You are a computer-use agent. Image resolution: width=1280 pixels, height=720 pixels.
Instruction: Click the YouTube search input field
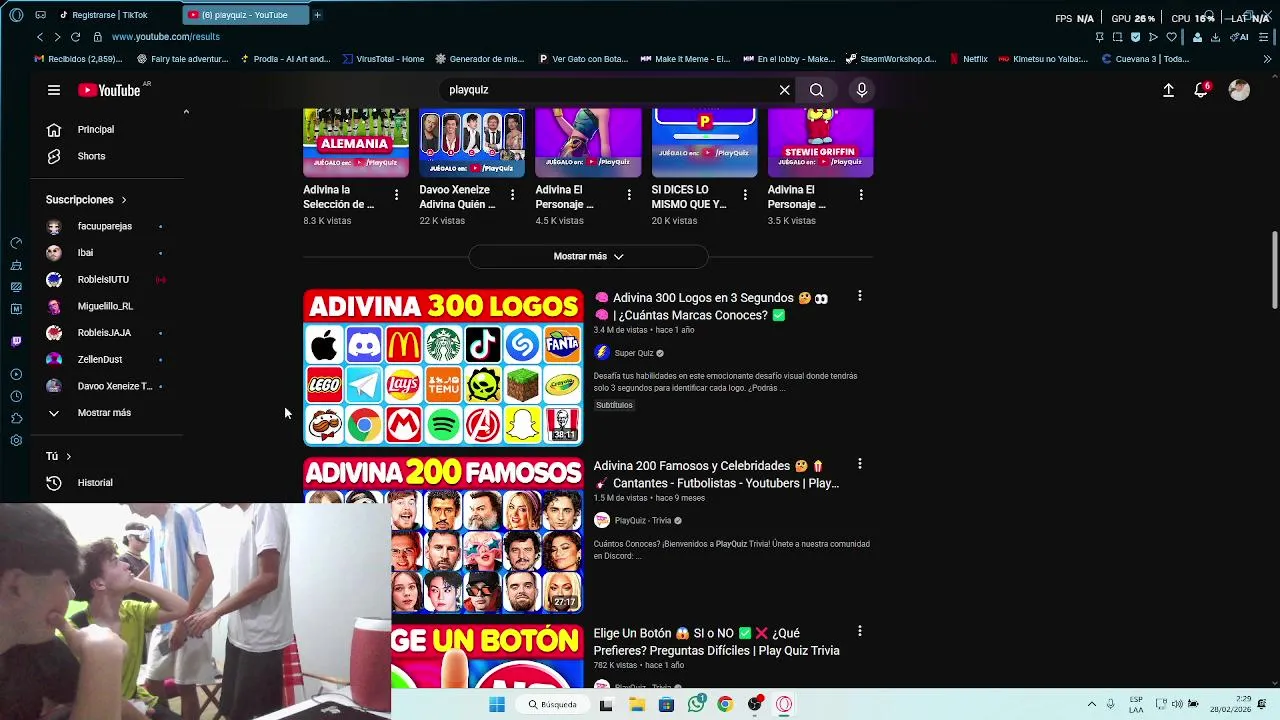(x=610, y=90)
